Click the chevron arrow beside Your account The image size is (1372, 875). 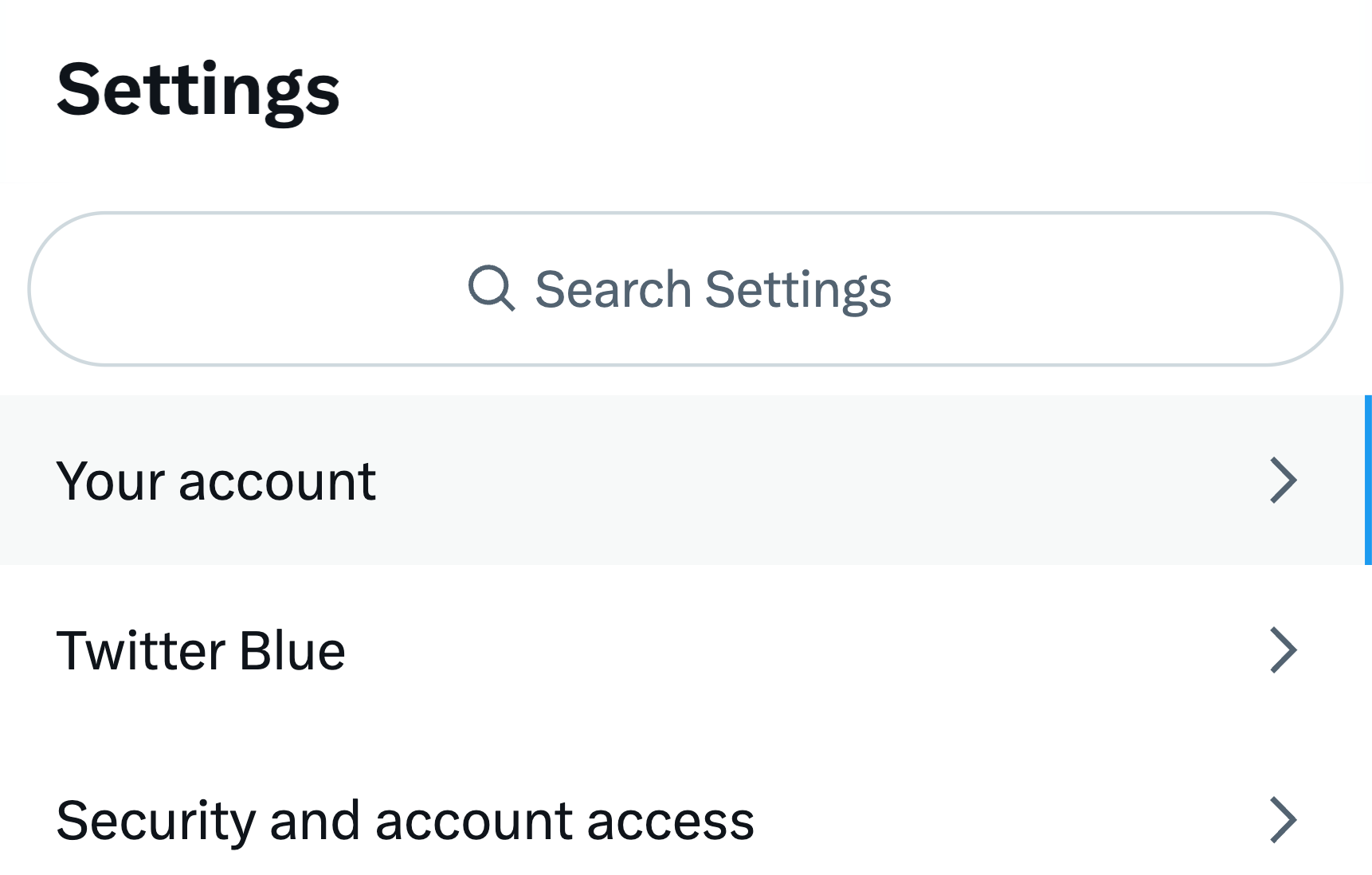[x=1283, y=480]
